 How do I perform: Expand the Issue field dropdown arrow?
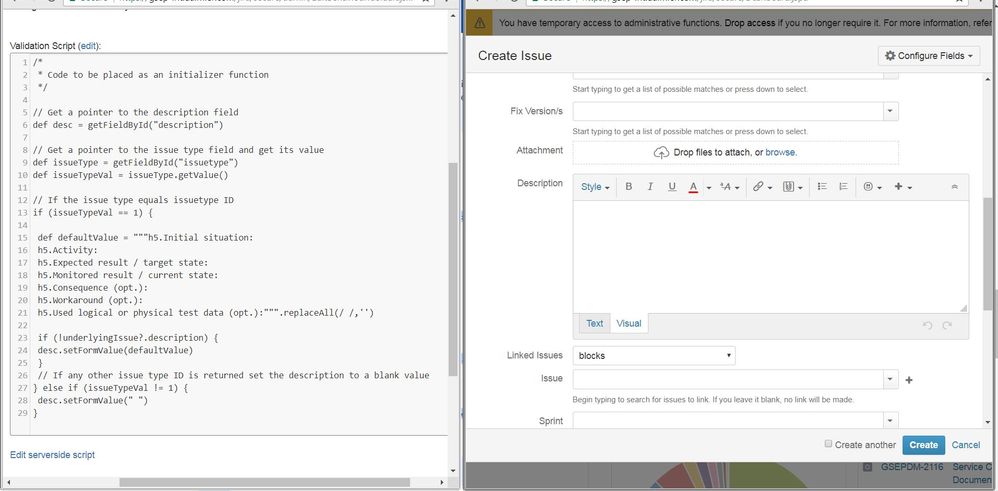(890, 379)
